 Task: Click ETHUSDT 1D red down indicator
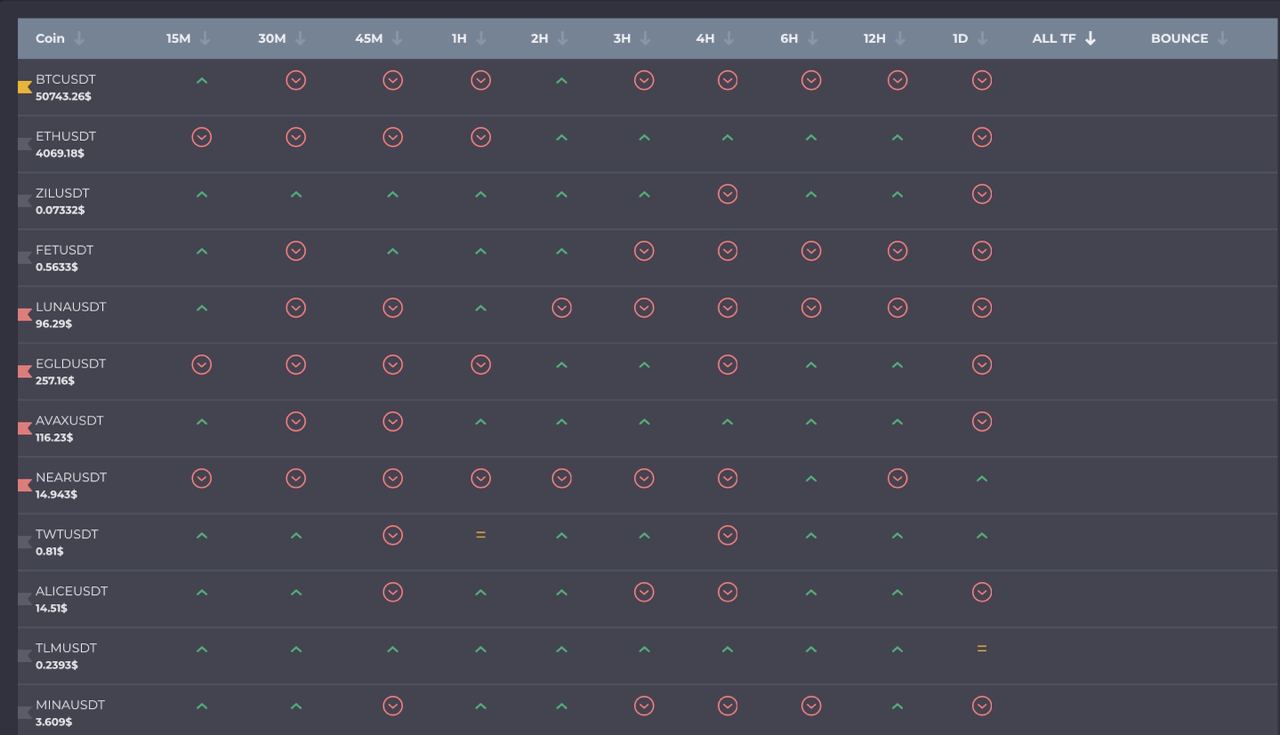click(982, 137)
